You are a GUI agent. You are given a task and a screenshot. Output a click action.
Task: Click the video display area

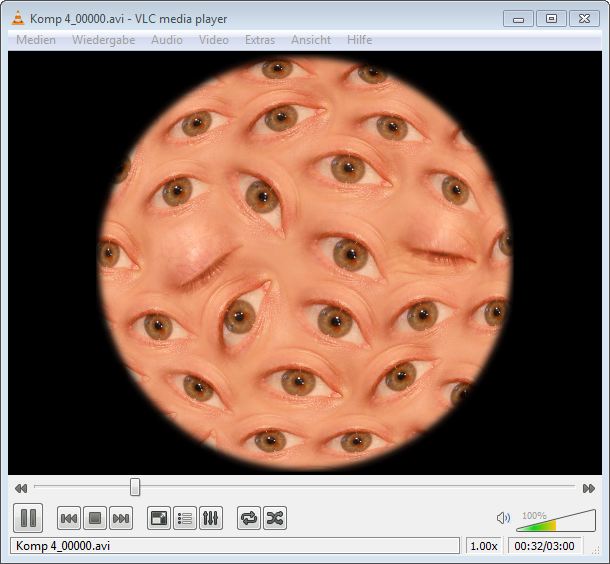coord(305,263)
